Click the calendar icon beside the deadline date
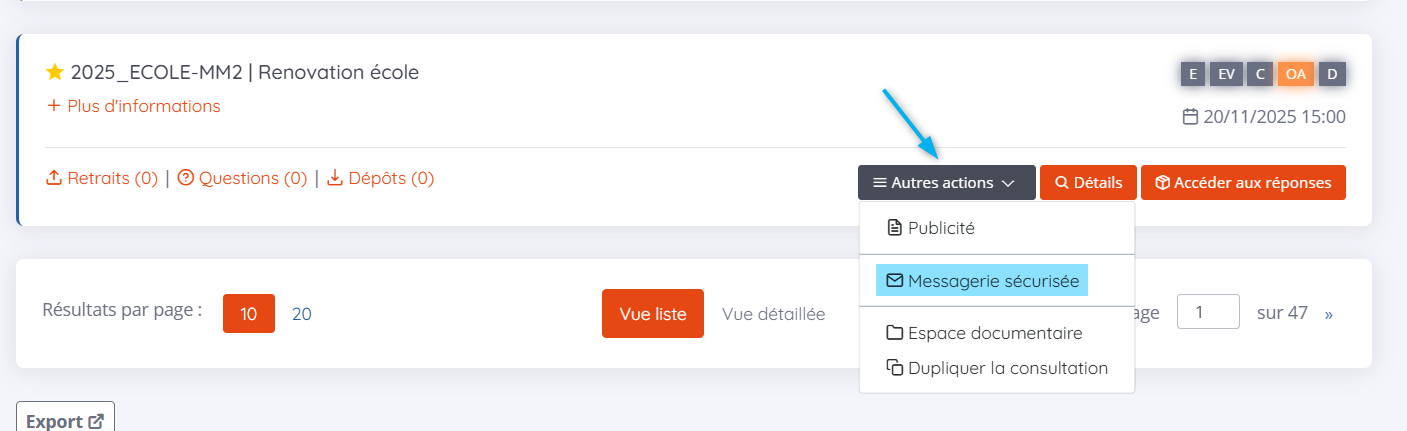The width and height of the screenshot is (1407, 431). tap(1190, 117)
